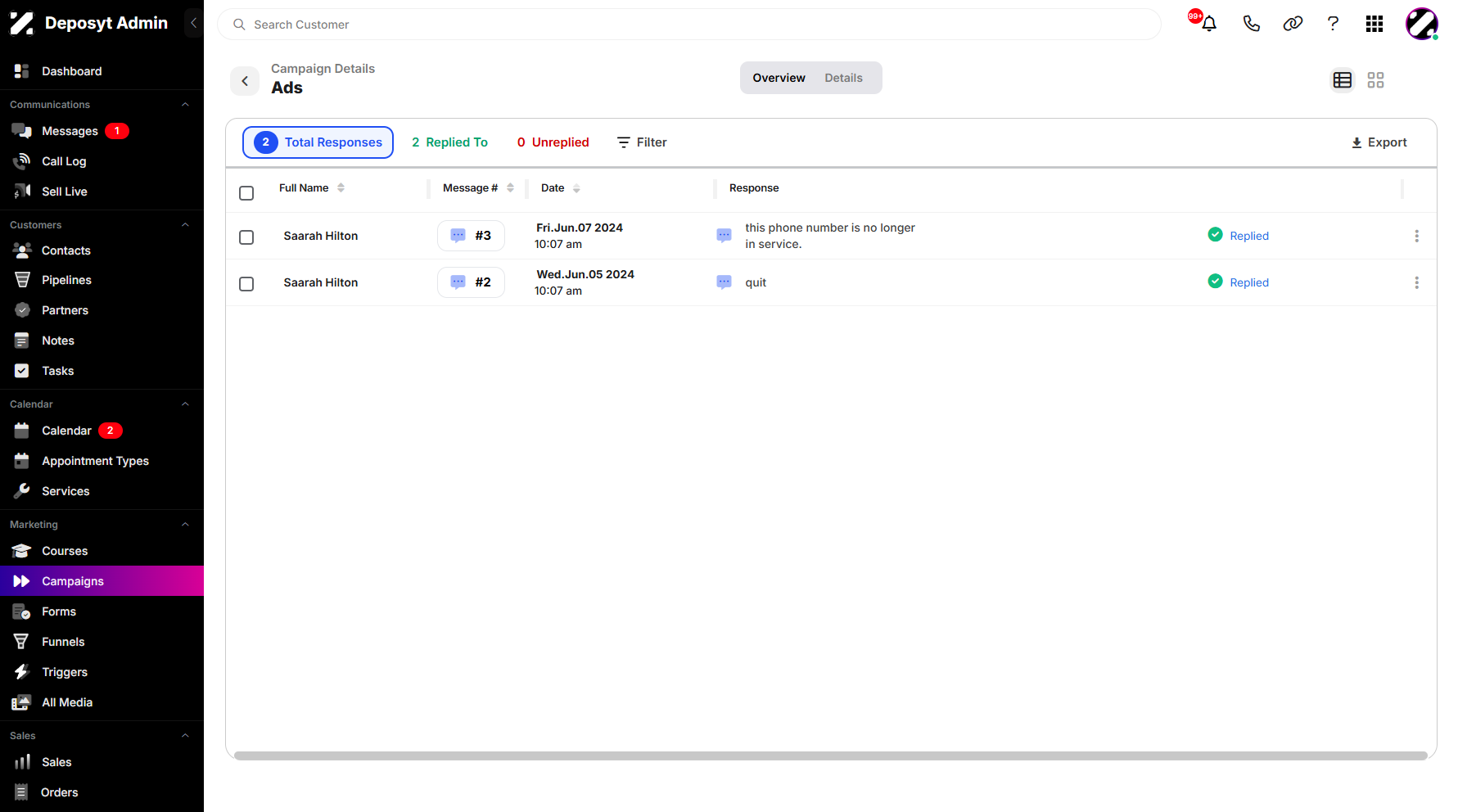
Task: Focus the Search Customer field
Action: (x=689, y=25)
